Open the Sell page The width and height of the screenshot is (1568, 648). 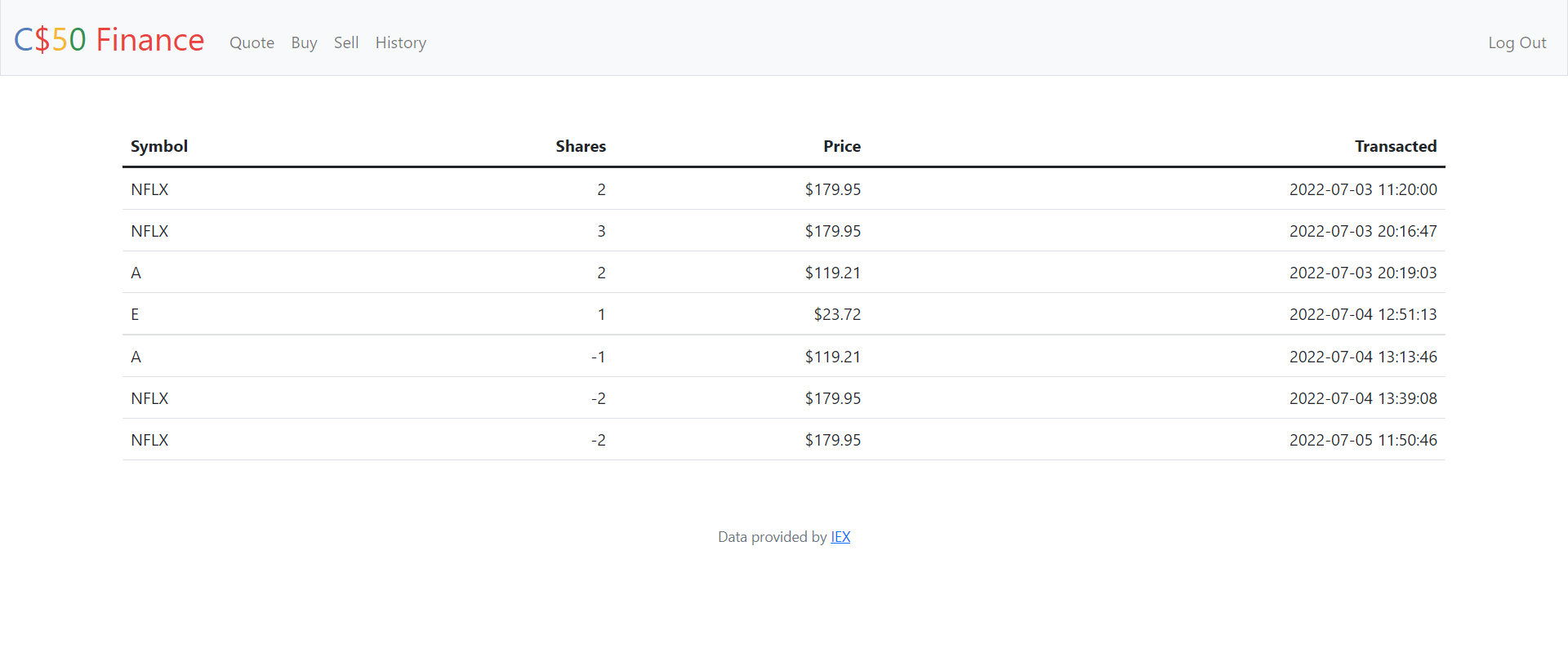coord(346,42)
